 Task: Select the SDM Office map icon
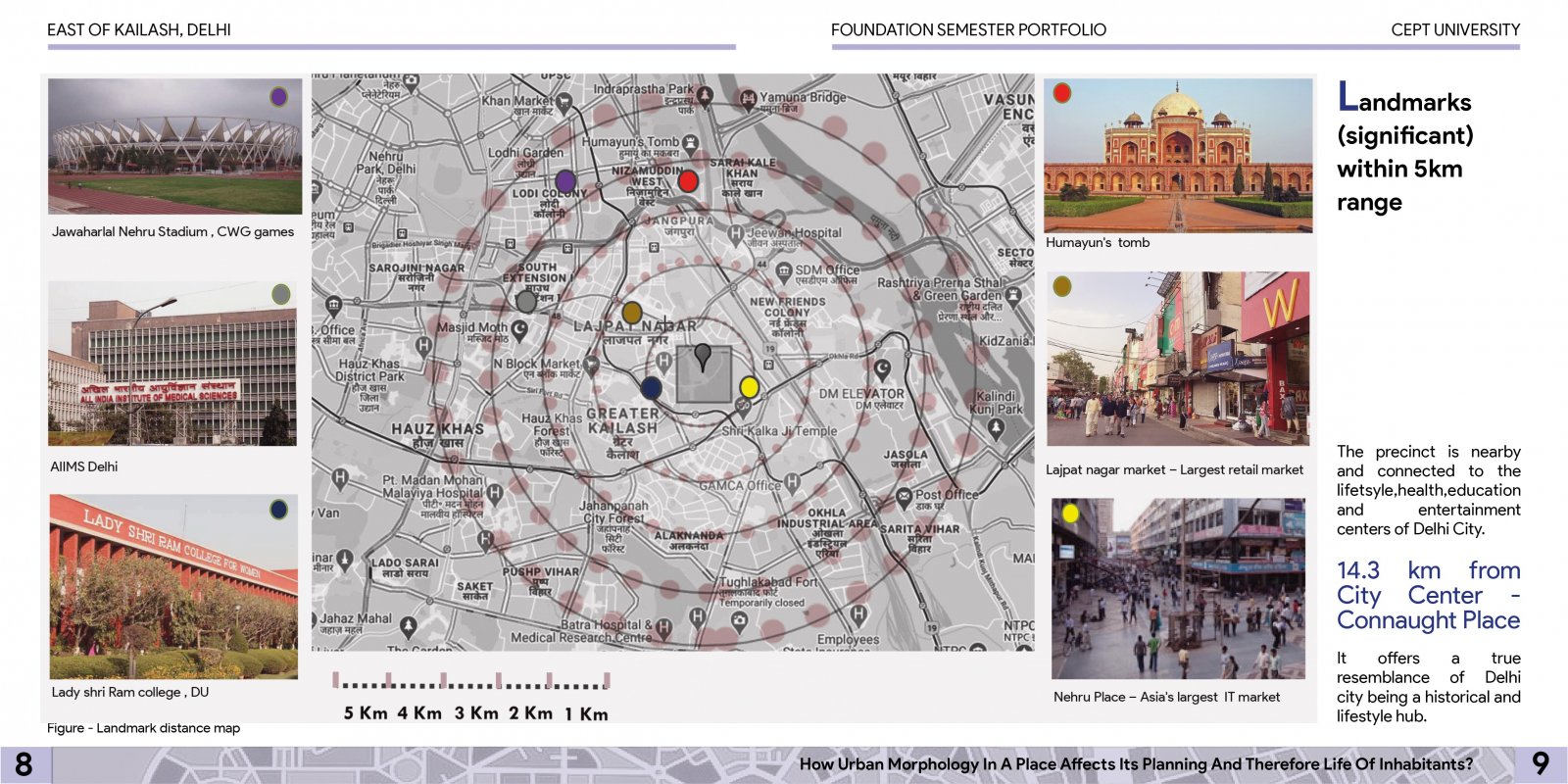(x=783, y=271)
